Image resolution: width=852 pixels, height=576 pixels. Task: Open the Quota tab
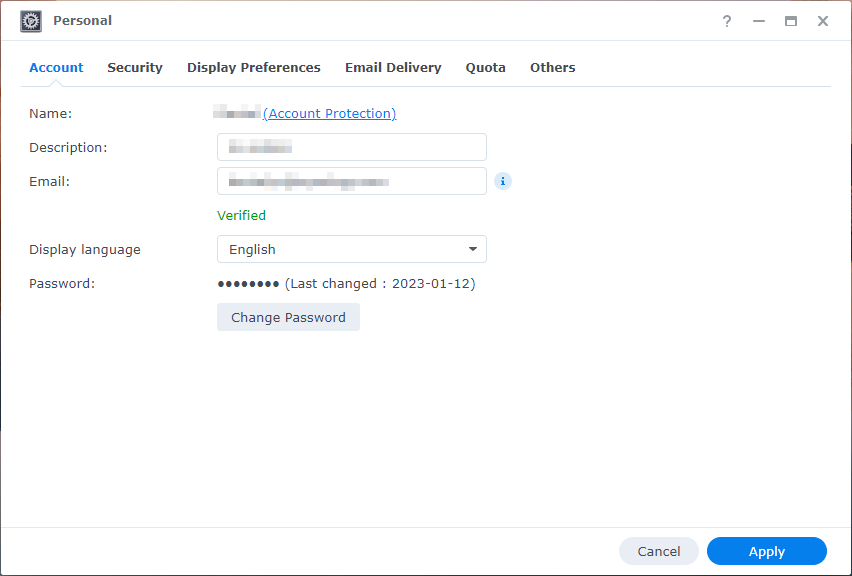click(x=485, y=67)
